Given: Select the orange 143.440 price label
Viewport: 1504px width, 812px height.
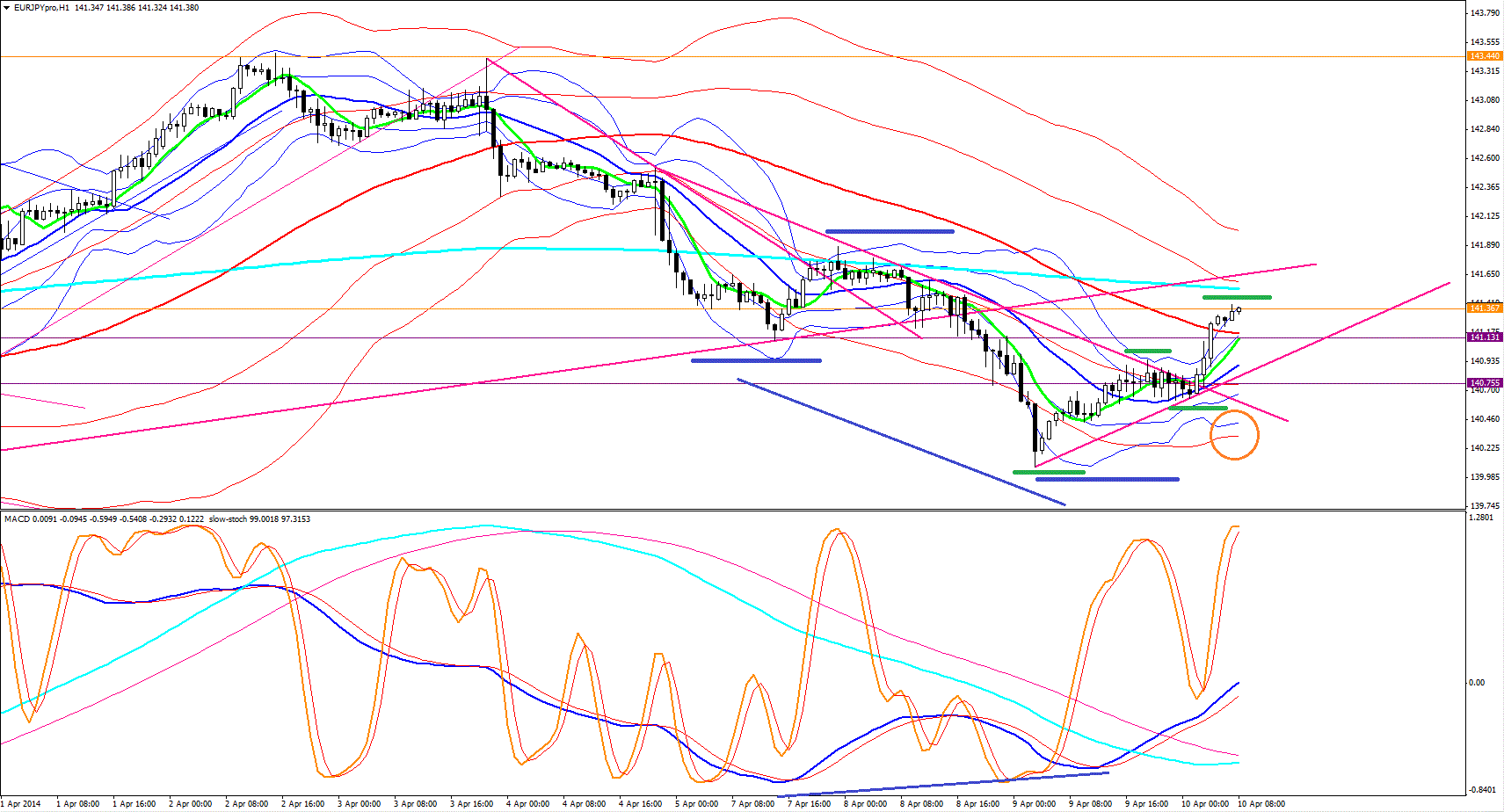Looking at the screenshot, I should pyautogui.click(x=1485, y=56).
